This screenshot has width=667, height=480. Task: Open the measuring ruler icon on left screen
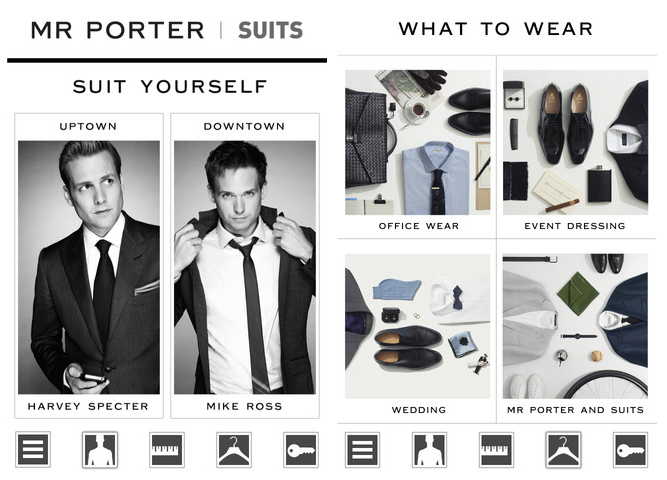(x=167, y=450)
